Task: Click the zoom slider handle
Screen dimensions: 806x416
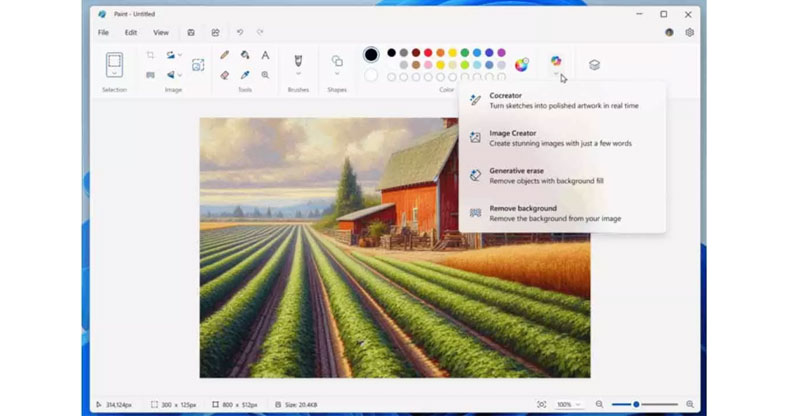Action: tap(636, 404)
